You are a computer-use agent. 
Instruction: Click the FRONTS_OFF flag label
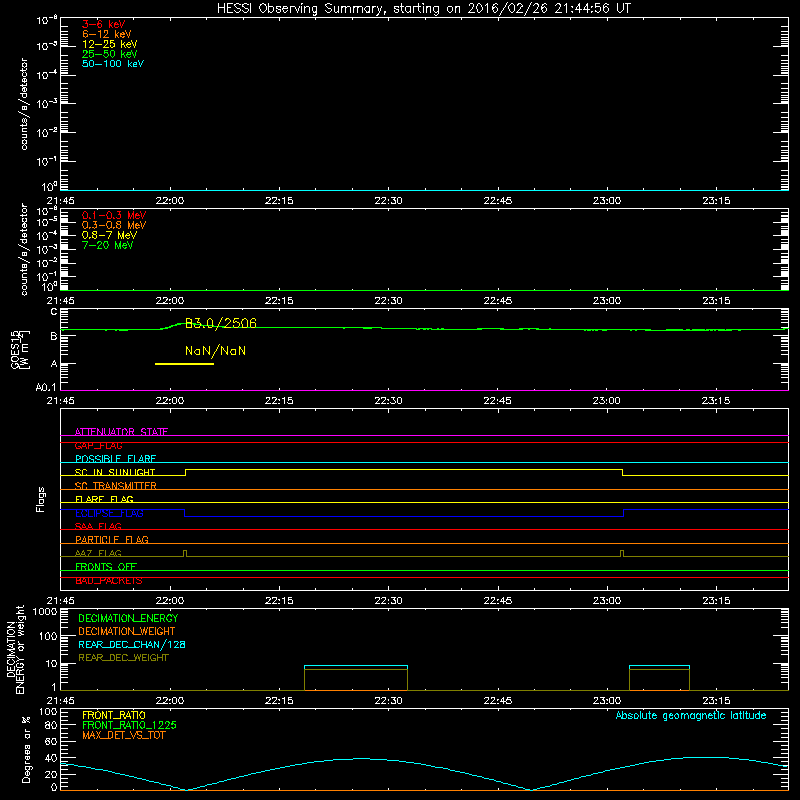106,566
